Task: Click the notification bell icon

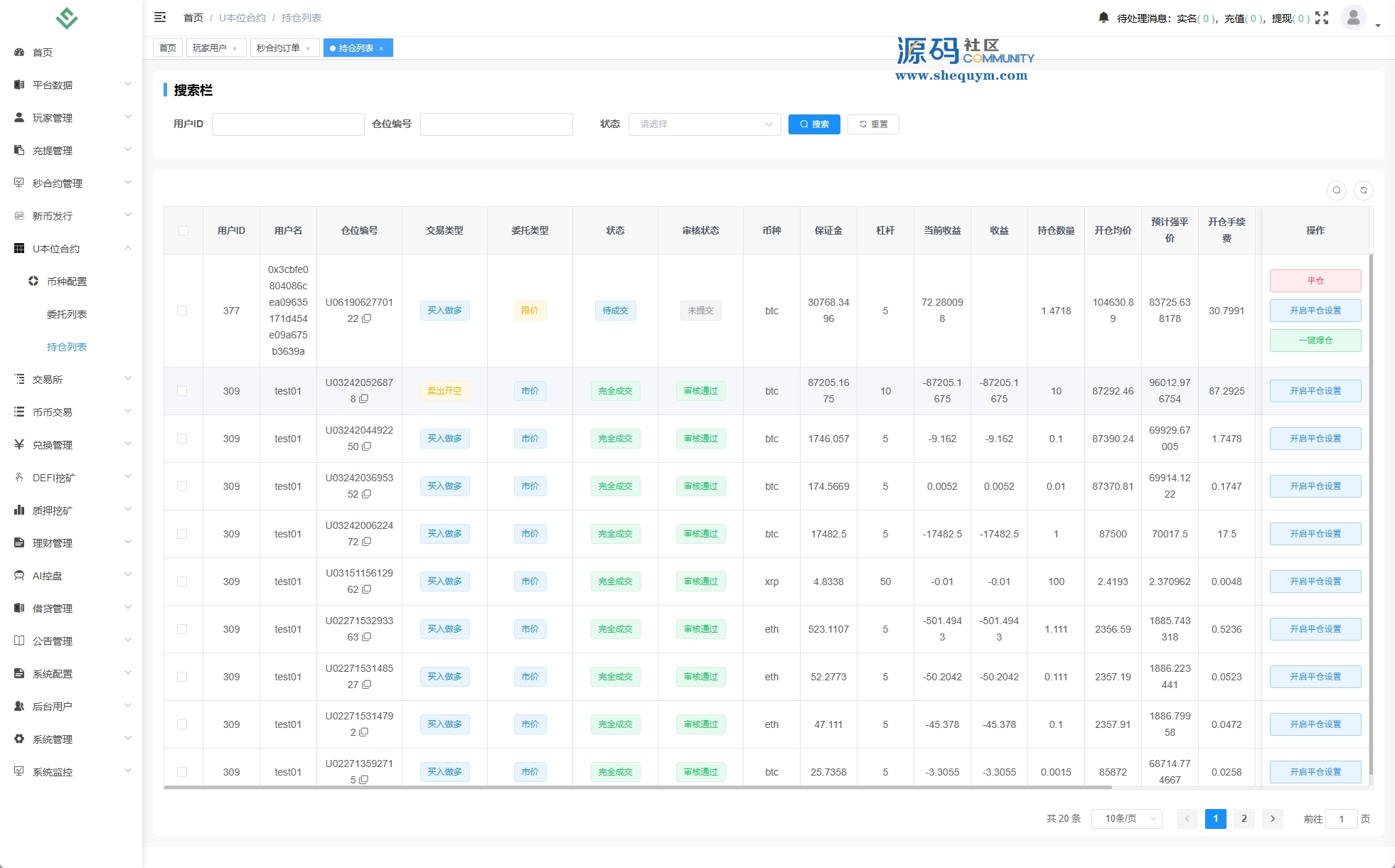Action: (1103, 18)
